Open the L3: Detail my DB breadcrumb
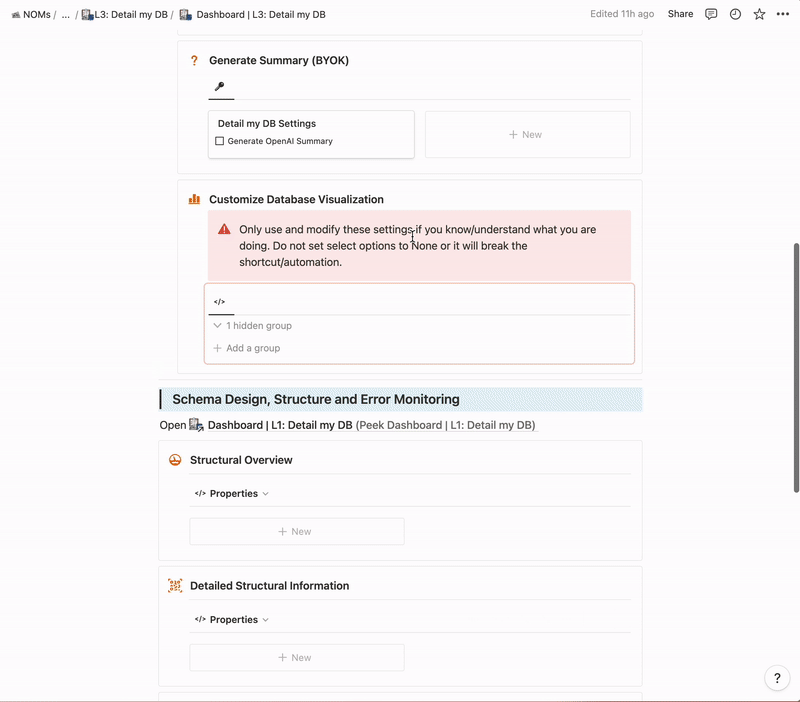 [x=123, y=15]
